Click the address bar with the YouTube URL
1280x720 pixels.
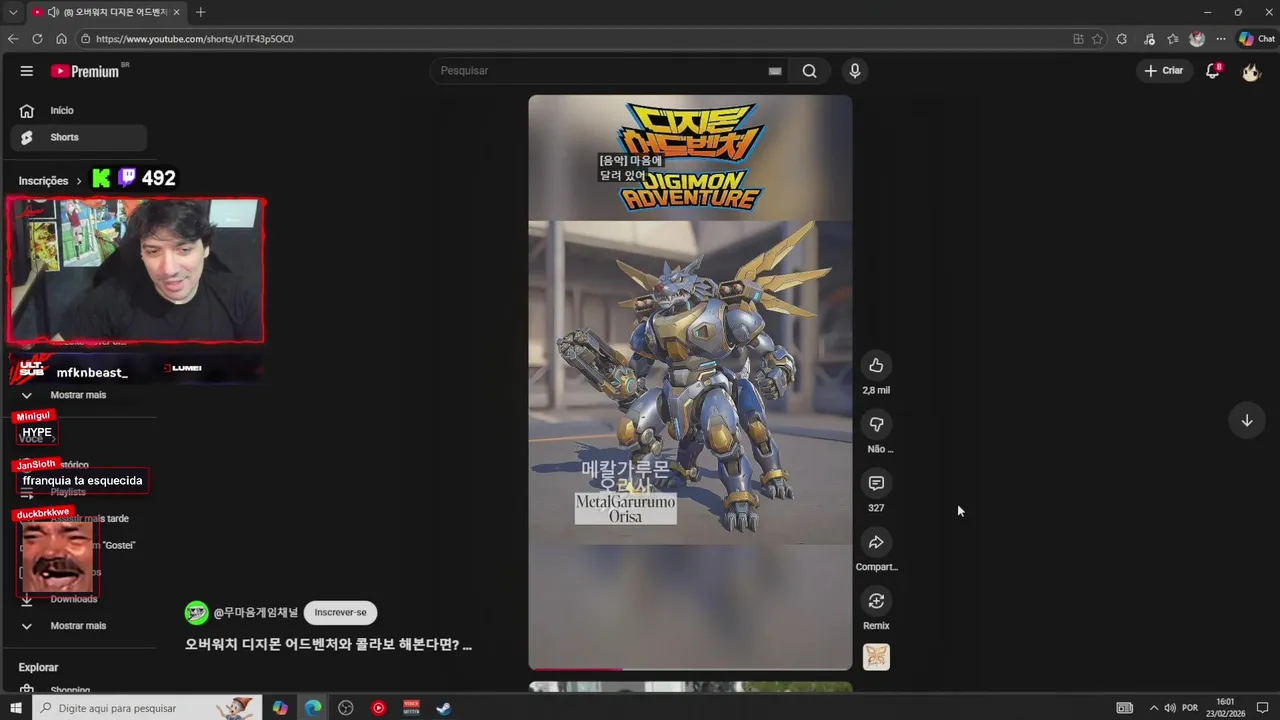(570, 39)
